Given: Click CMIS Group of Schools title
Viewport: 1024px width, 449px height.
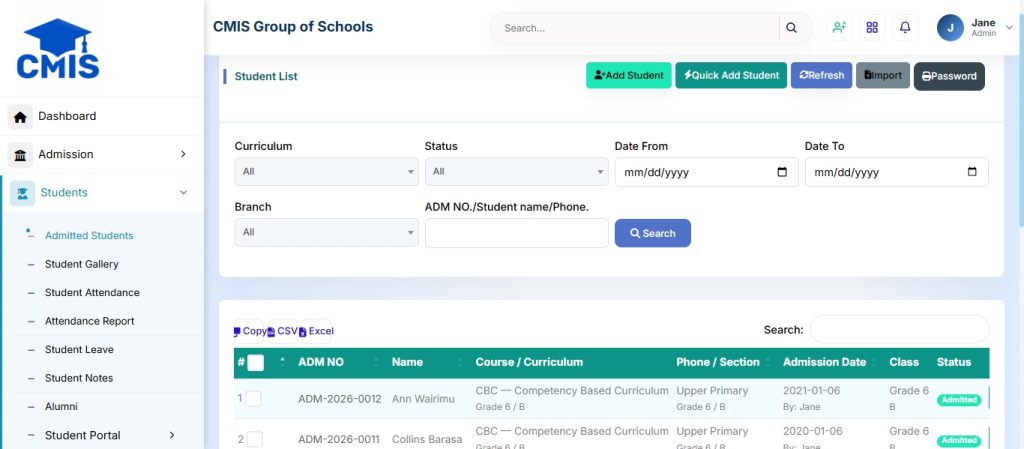Looking at the screenshot, I should [x=293, y=27].
